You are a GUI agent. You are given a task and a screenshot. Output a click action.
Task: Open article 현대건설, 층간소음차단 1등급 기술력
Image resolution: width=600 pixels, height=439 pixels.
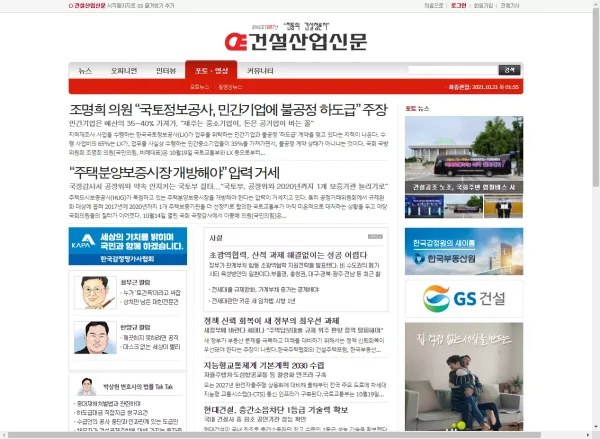[276, 410]
